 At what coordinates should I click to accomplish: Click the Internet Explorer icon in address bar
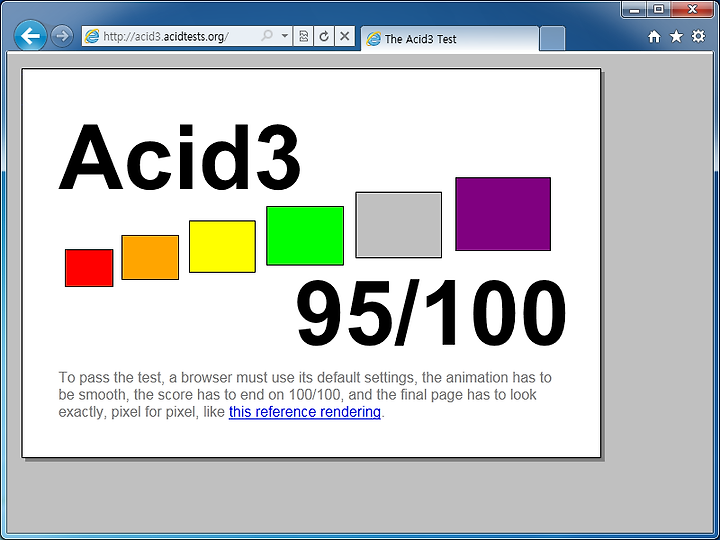[92, 36]
